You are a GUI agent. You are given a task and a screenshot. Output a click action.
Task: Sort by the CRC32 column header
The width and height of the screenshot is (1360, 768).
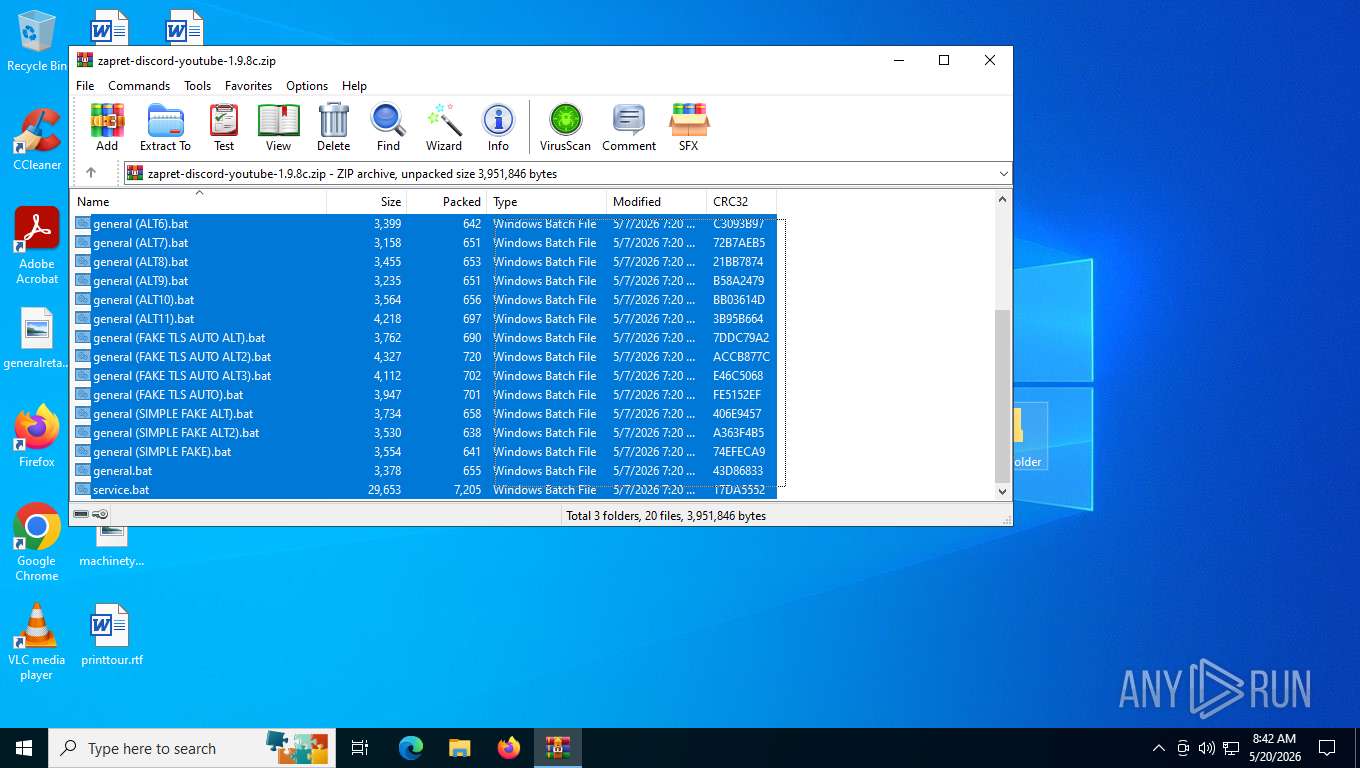coord(742,201)
